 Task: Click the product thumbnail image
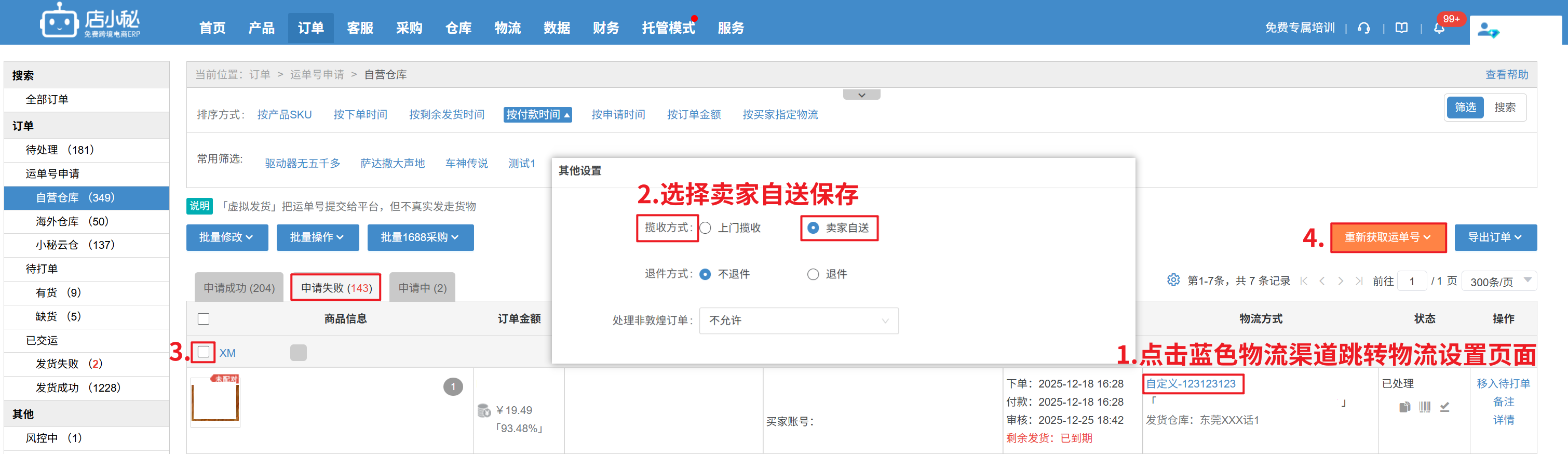[x=215, y=400]
